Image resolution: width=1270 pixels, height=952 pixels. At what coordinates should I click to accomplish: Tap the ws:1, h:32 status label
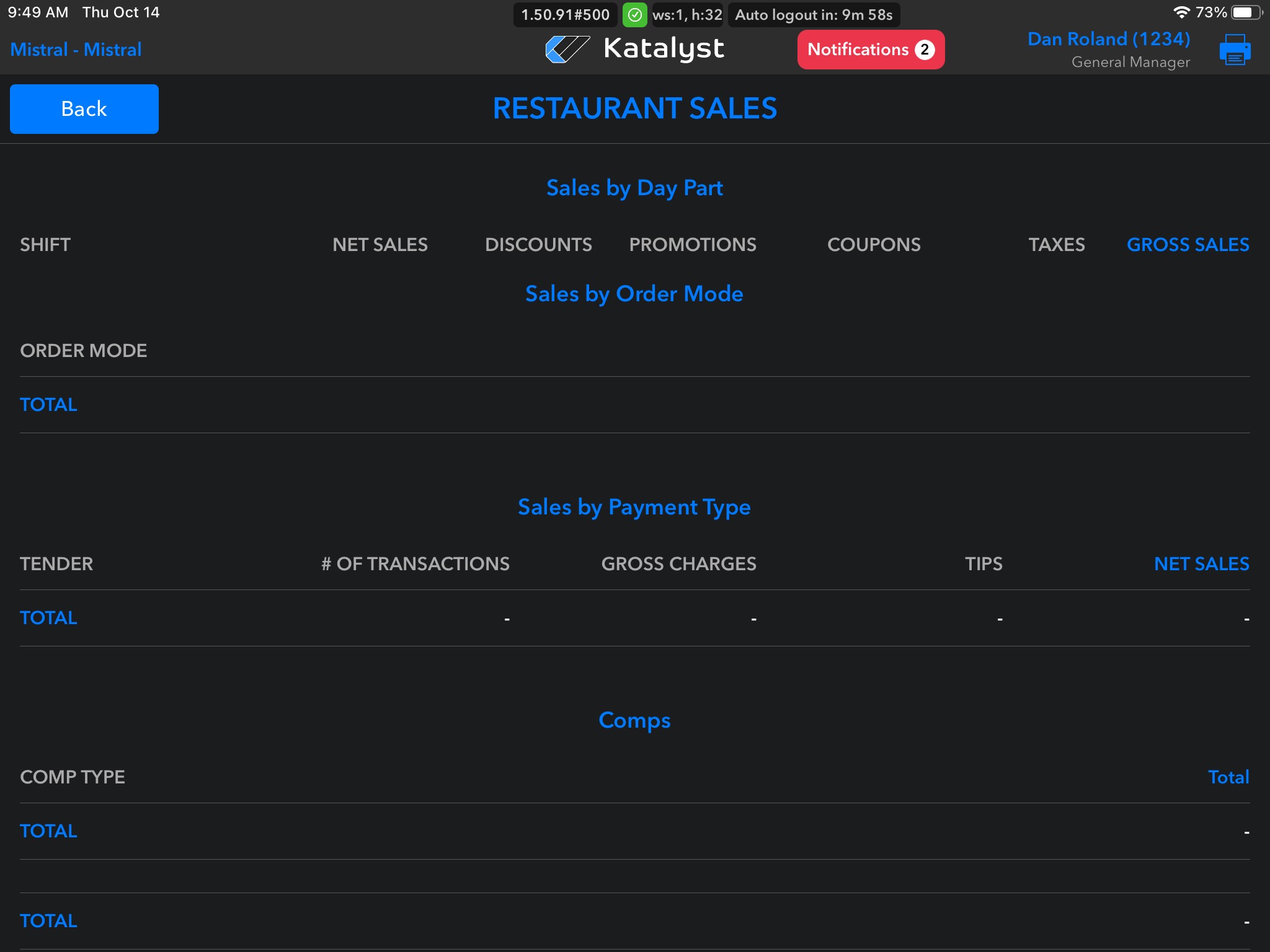click(x=687, y=15)
